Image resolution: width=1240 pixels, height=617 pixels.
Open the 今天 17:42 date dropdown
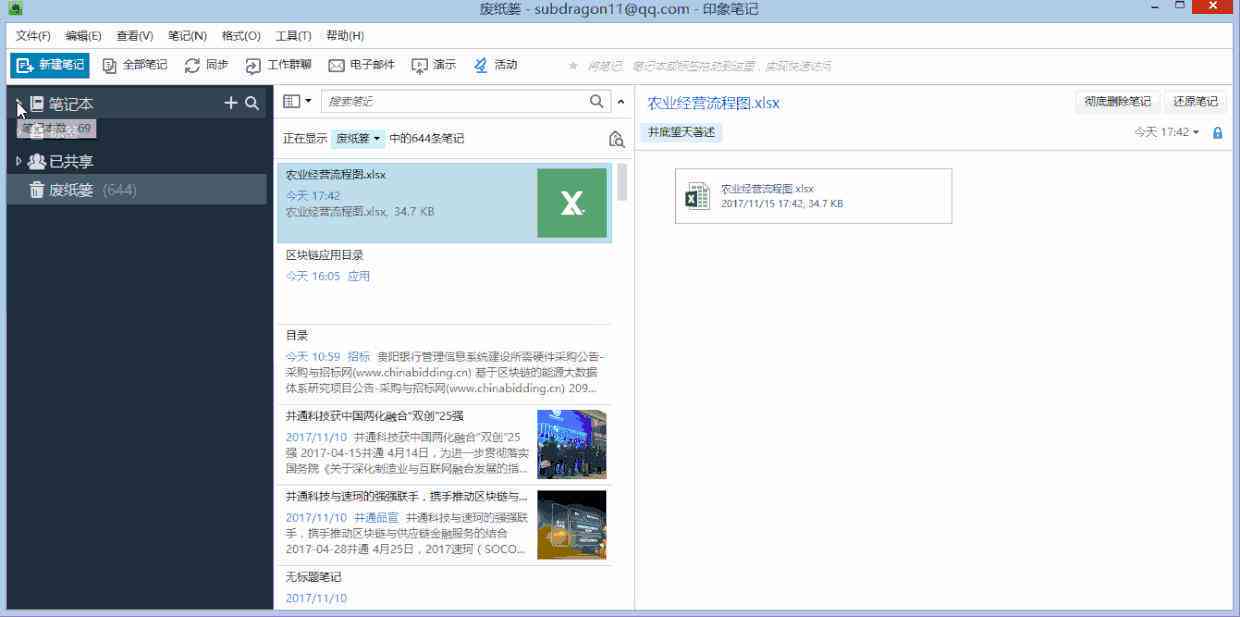(1166, 132)
